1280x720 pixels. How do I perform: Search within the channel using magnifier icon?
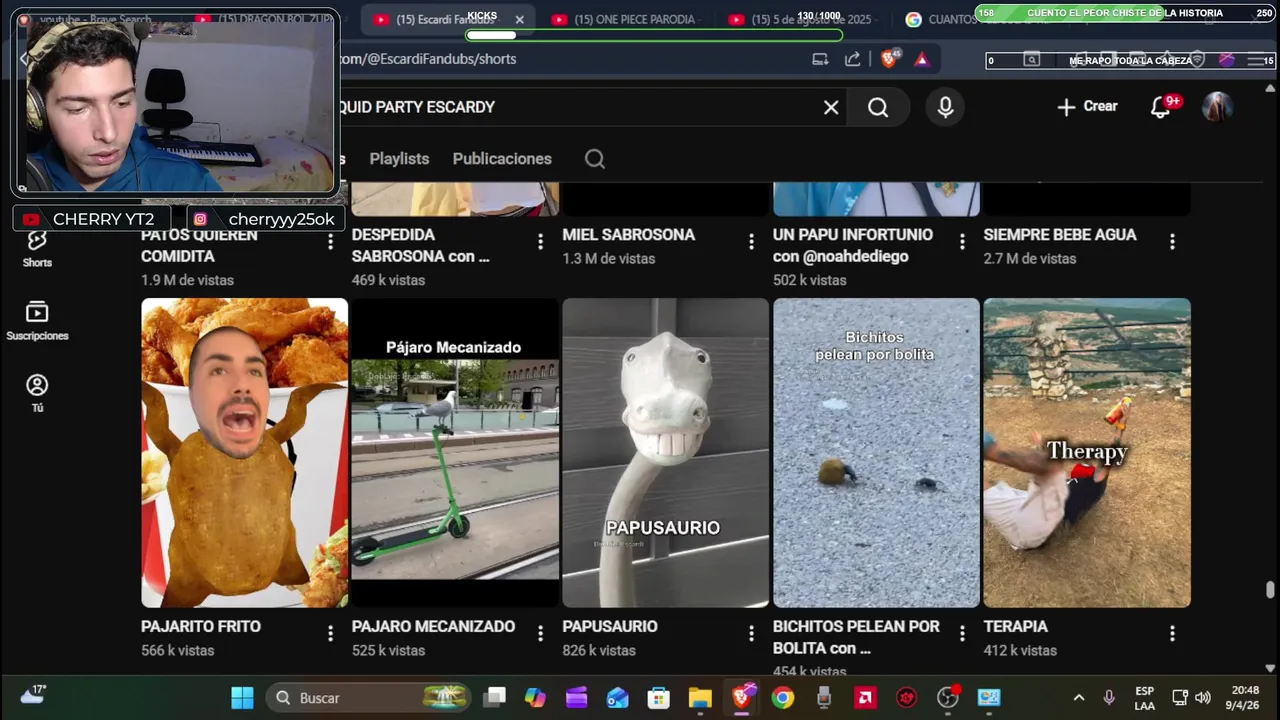[x=595, y=159]
